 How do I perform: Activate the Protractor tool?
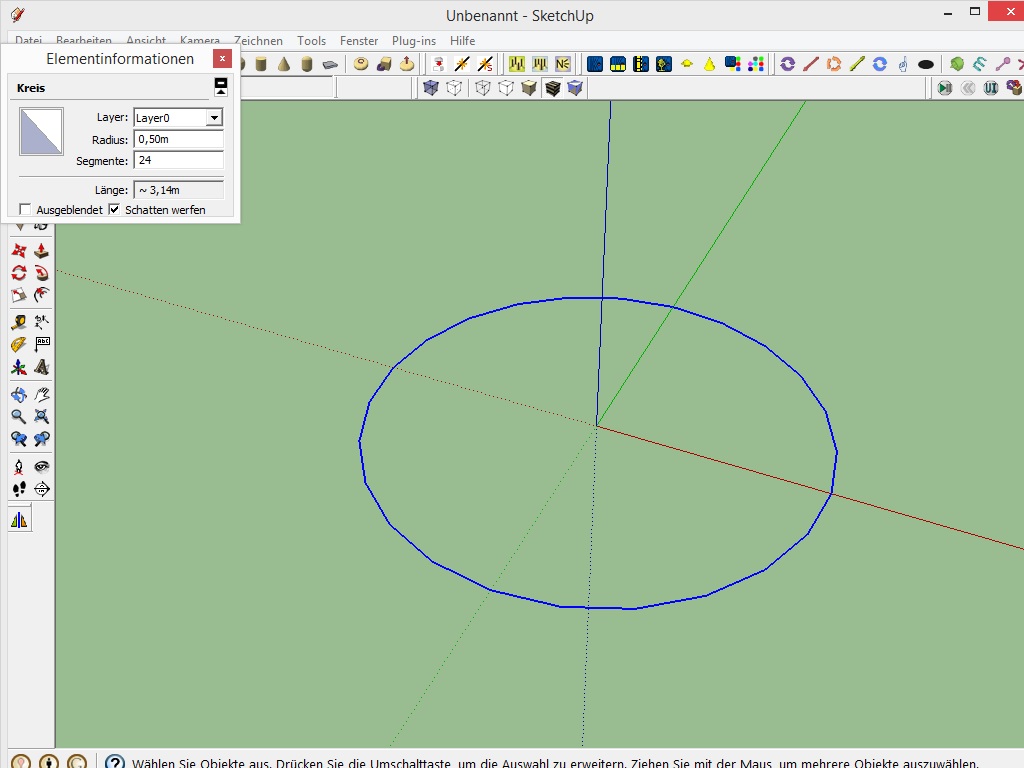point(19,344)
